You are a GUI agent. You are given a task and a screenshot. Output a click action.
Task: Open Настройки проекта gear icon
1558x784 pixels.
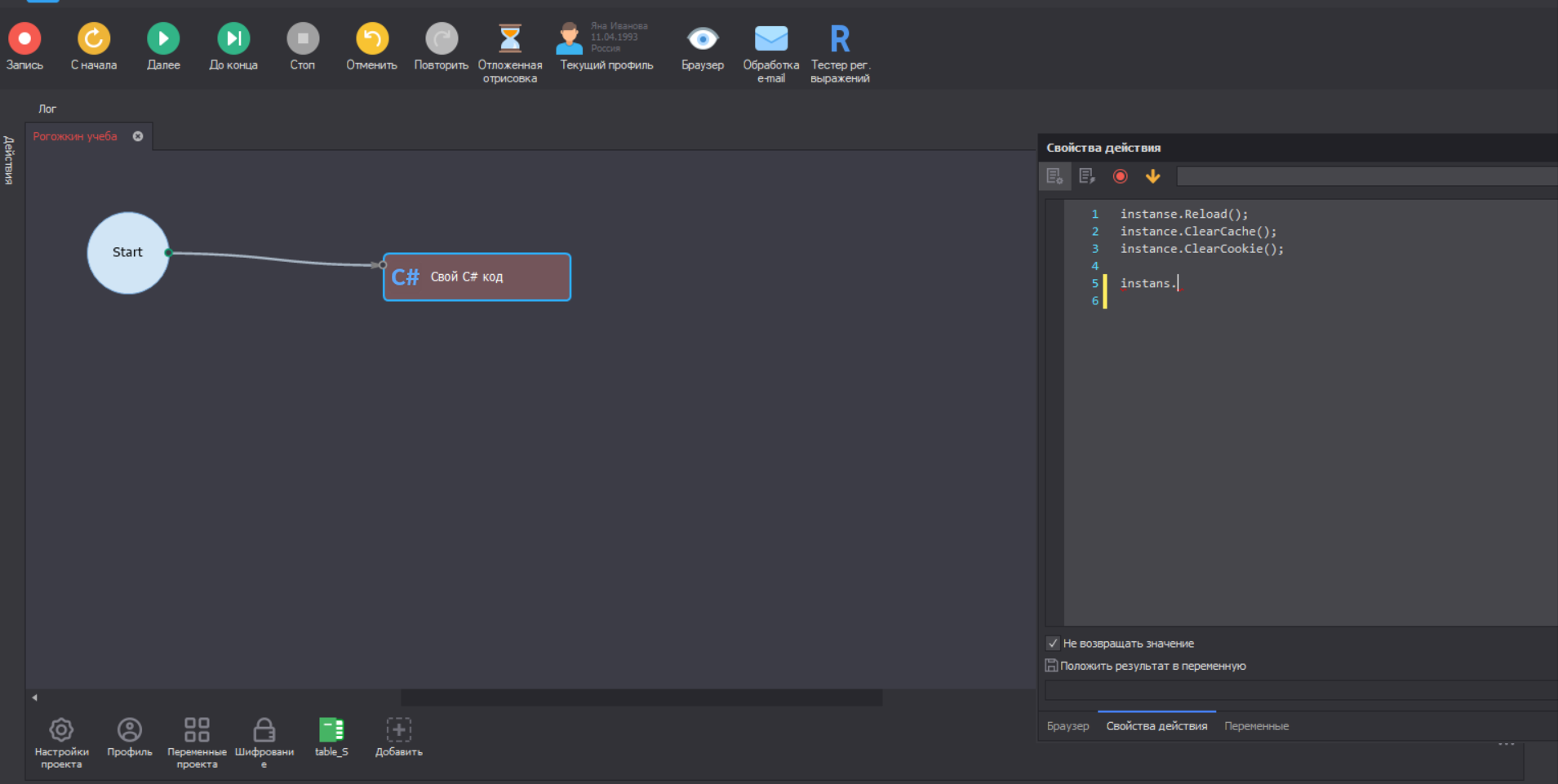(x=61, y=730)
